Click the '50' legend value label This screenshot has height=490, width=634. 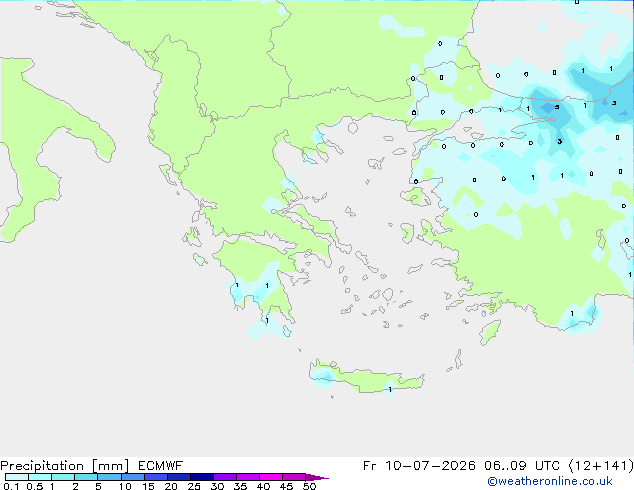click(309, 486)
